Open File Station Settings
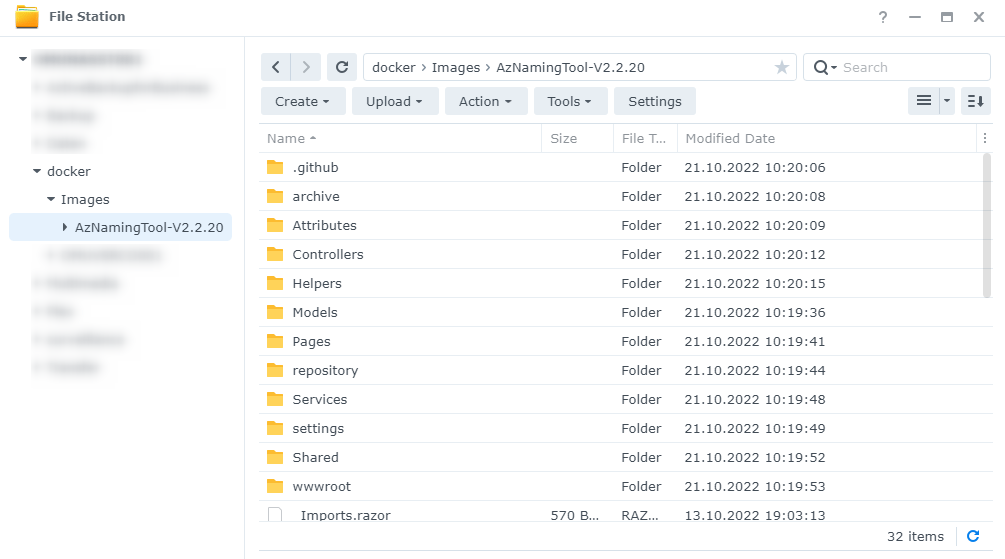 point(655,101)
